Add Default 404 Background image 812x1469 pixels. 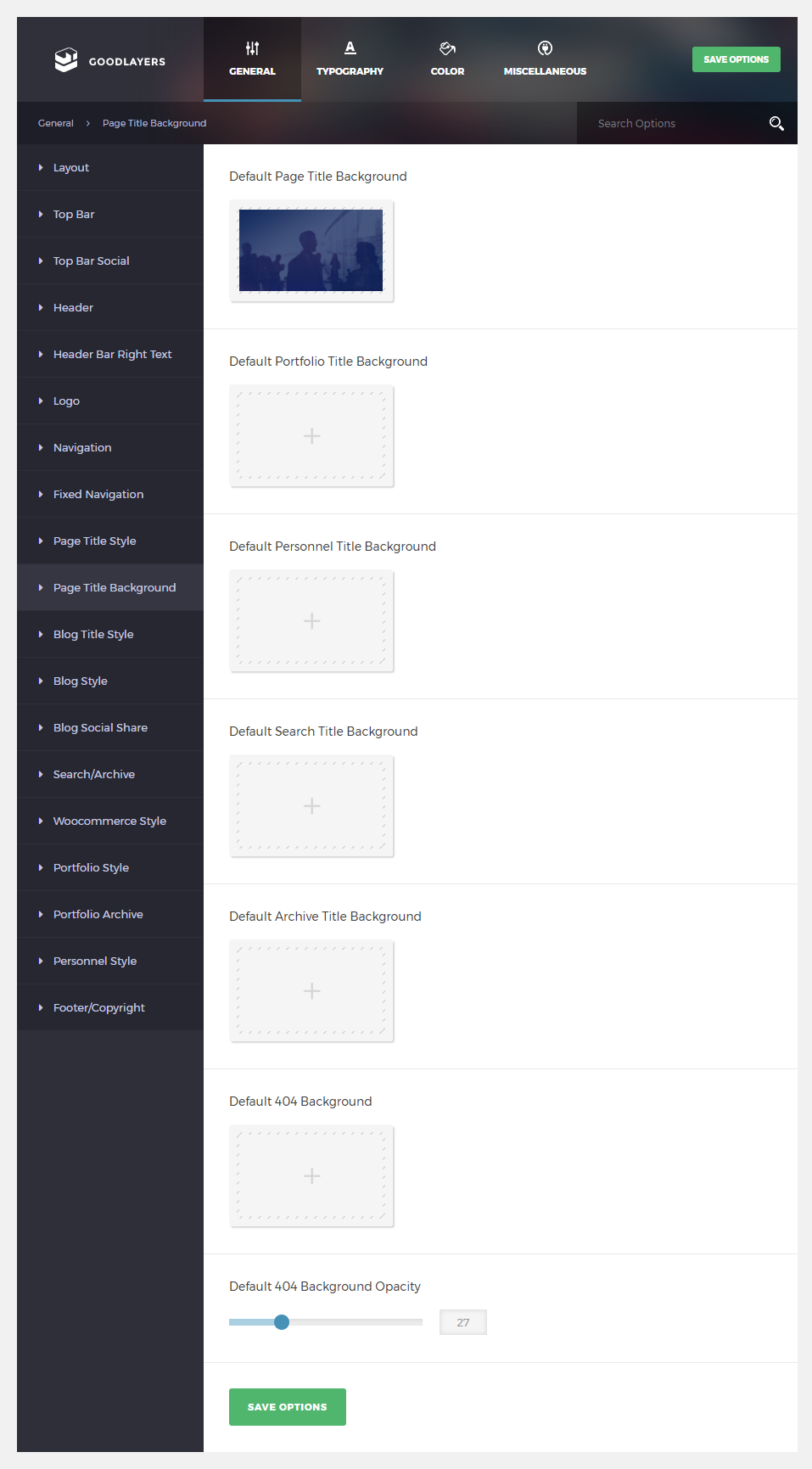pos(311,1176)
